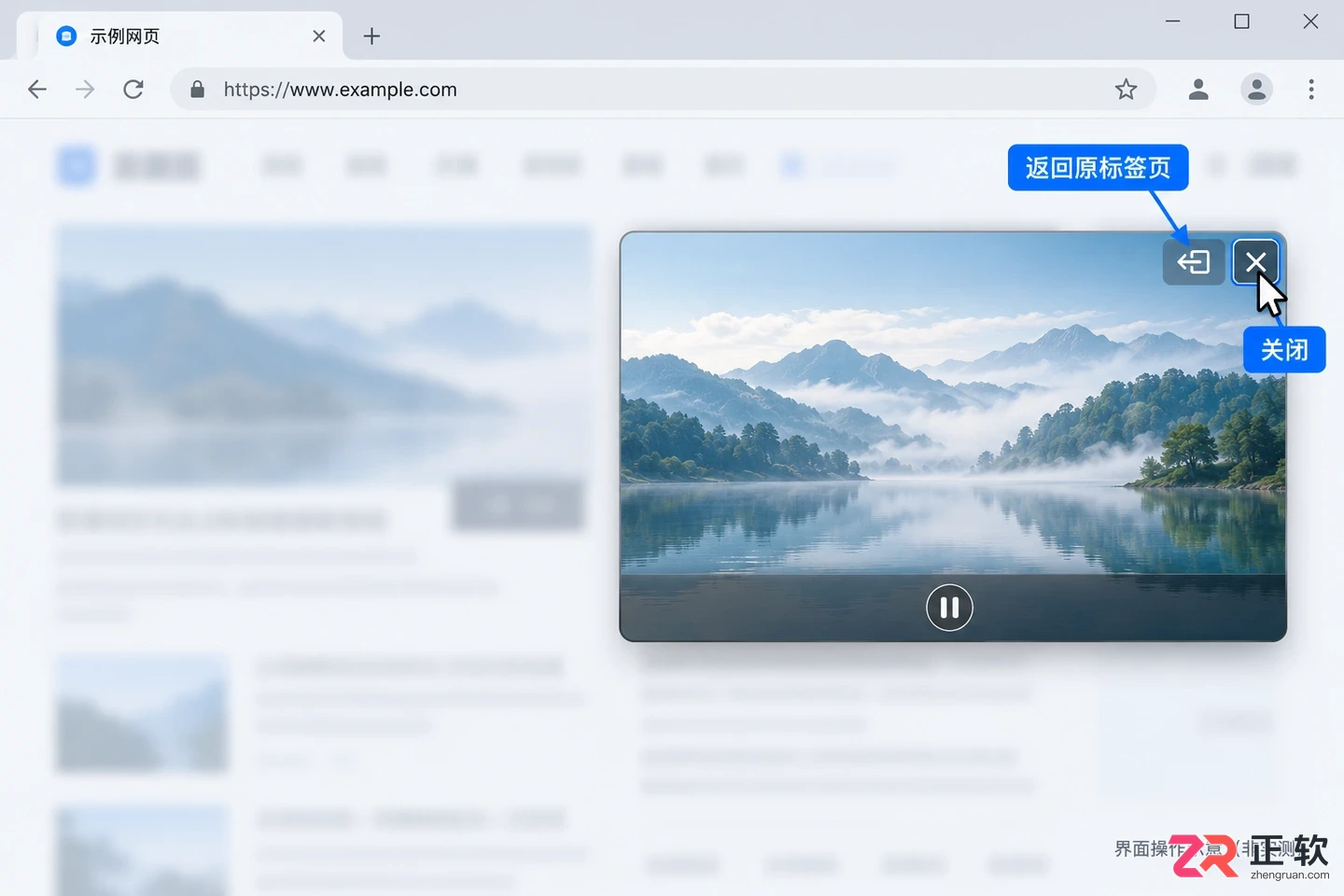
Task: Click the address bar showing https://www.example.com
Action: [x=663, y=90]
